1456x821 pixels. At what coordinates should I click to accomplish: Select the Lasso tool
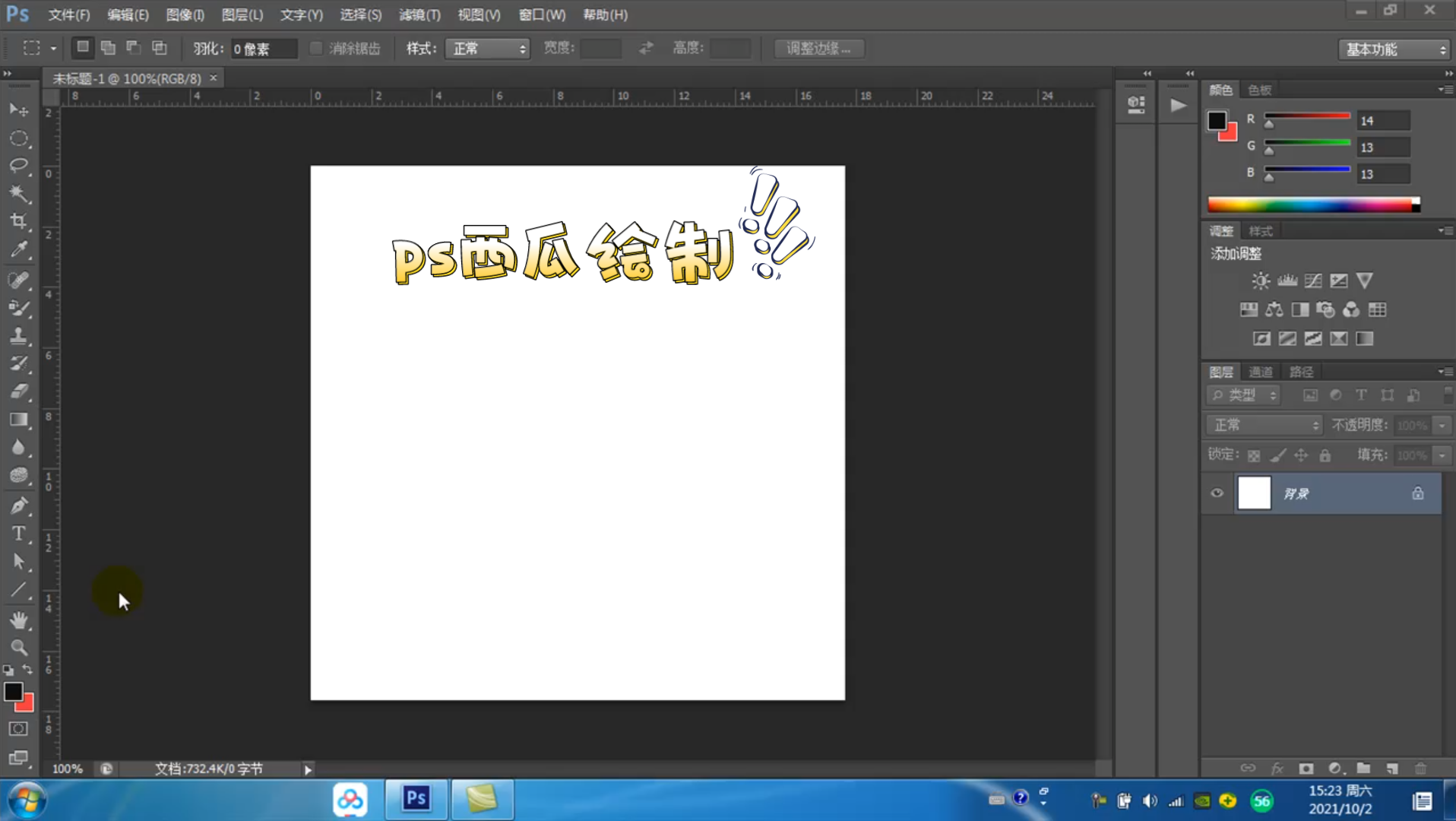[x=19, y=166]
